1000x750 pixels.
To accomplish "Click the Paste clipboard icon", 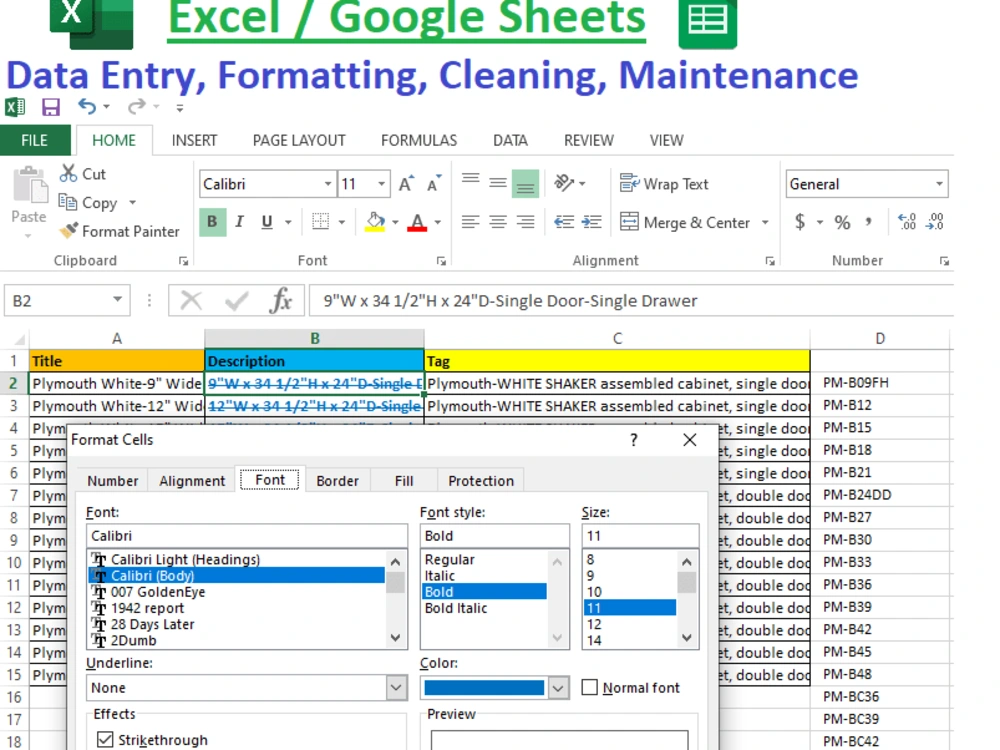I will [29, 186].
